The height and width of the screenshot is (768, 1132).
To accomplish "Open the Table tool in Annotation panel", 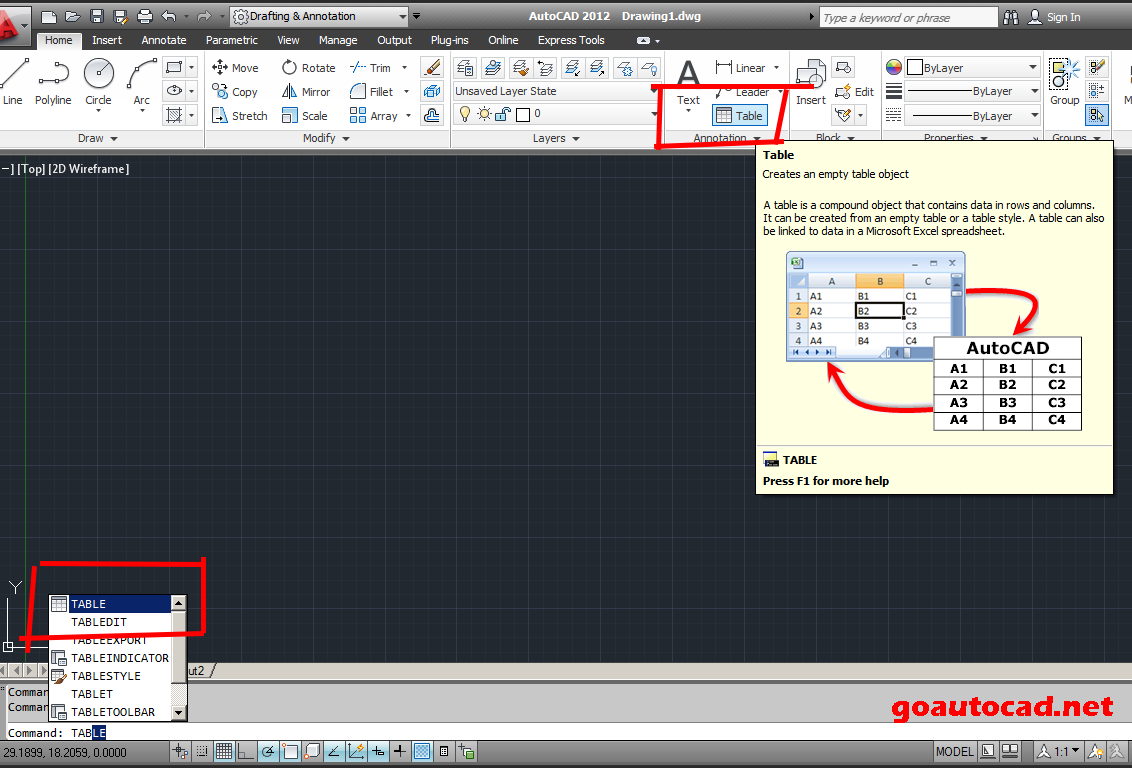I will [x=739, y=115].
